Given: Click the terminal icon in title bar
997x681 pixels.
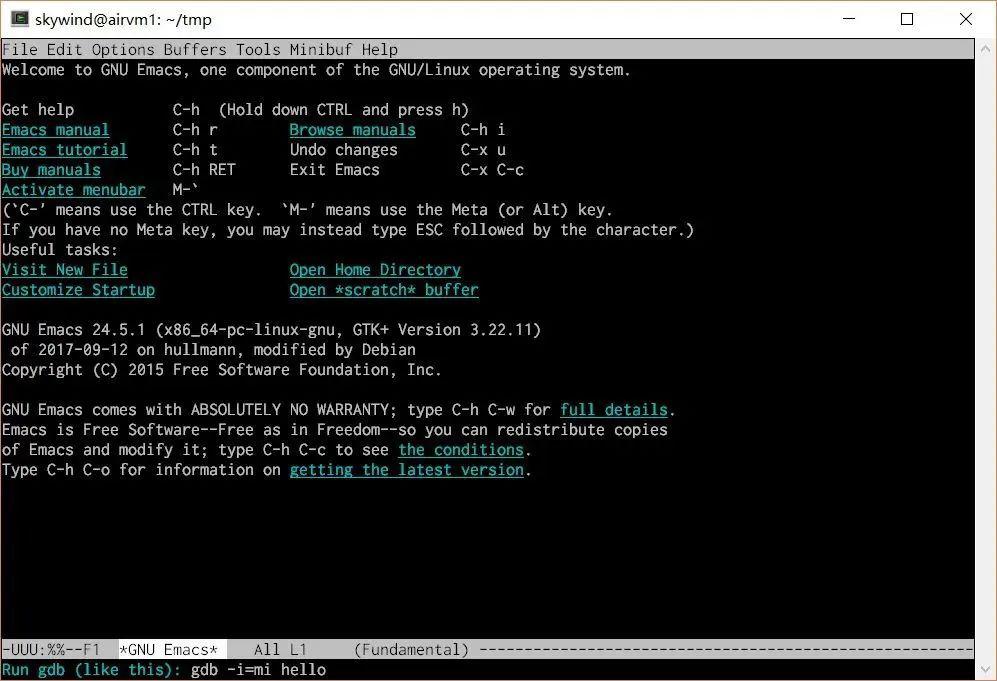Looking at the screenshot, I should pos(19,18).
